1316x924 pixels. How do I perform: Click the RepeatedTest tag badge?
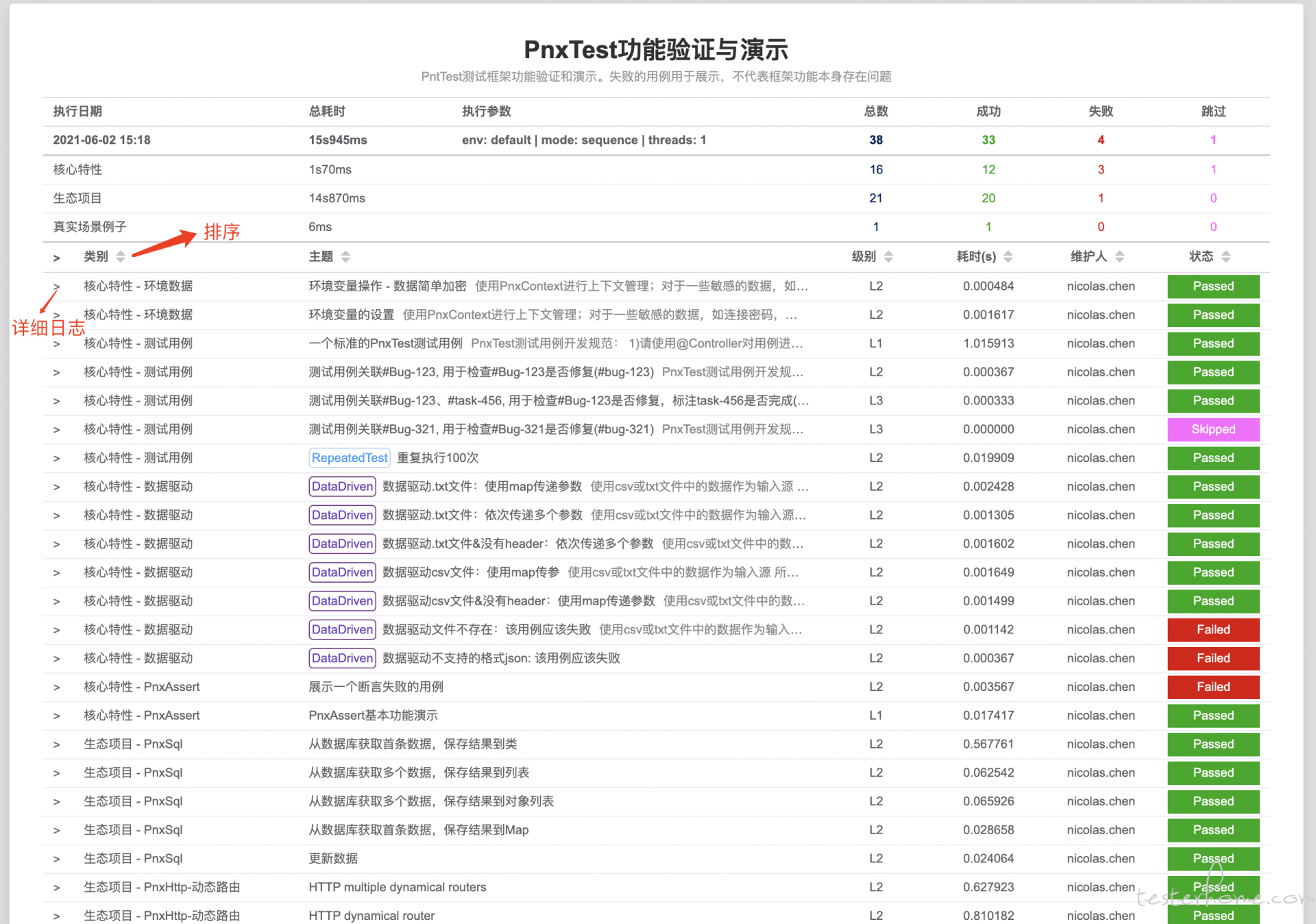point(350,458)
